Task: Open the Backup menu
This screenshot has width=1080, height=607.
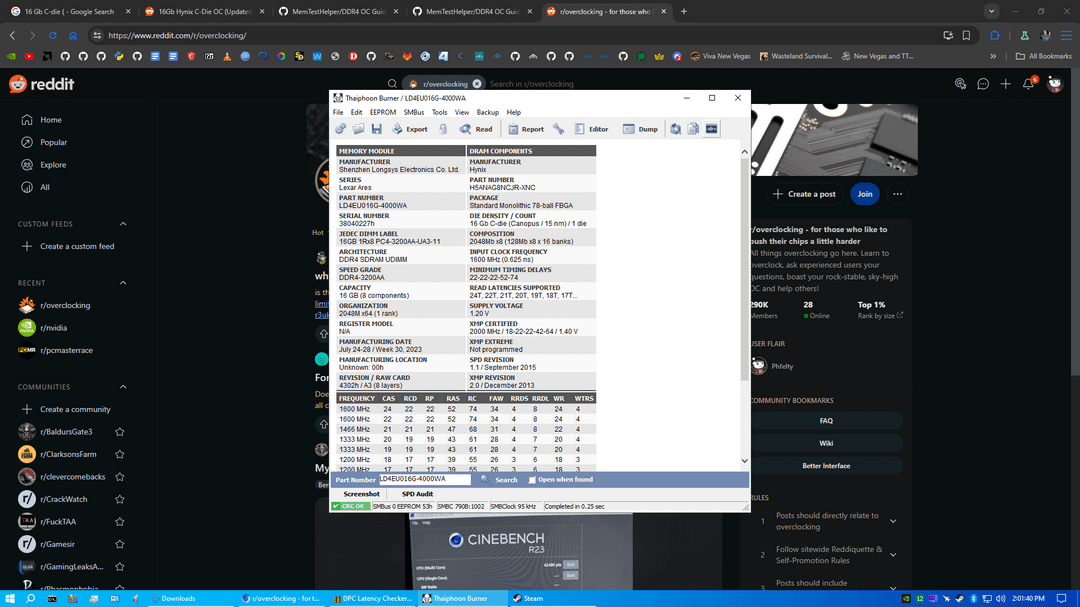Action: (x=488, y=112)
